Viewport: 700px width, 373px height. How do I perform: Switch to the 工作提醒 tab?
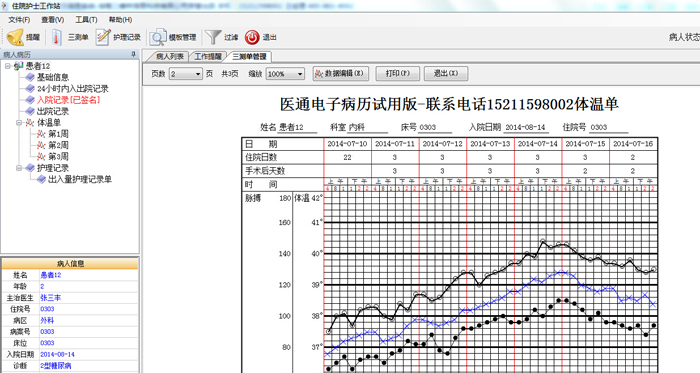[208, 57]
